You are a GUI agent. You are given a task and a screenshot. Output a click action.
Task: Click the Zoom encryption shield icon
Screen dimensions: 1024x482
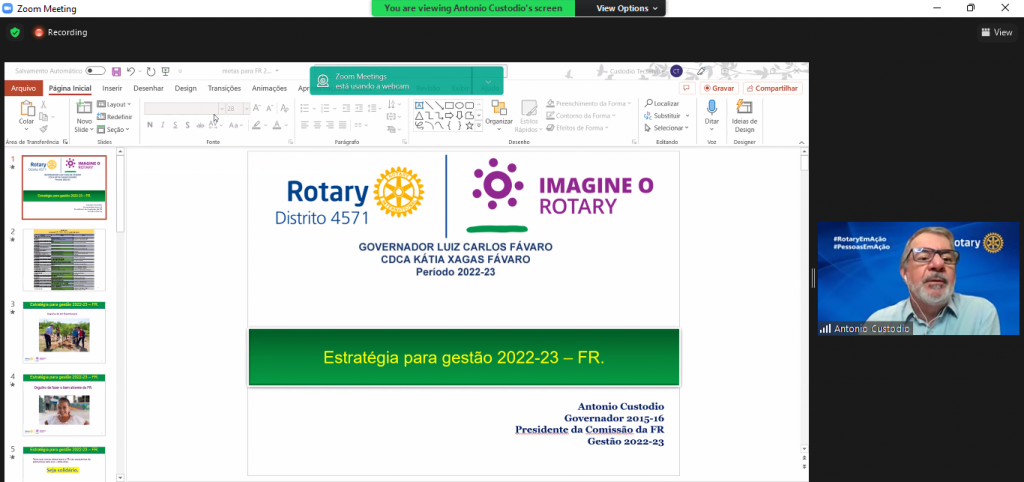(15, 32)
